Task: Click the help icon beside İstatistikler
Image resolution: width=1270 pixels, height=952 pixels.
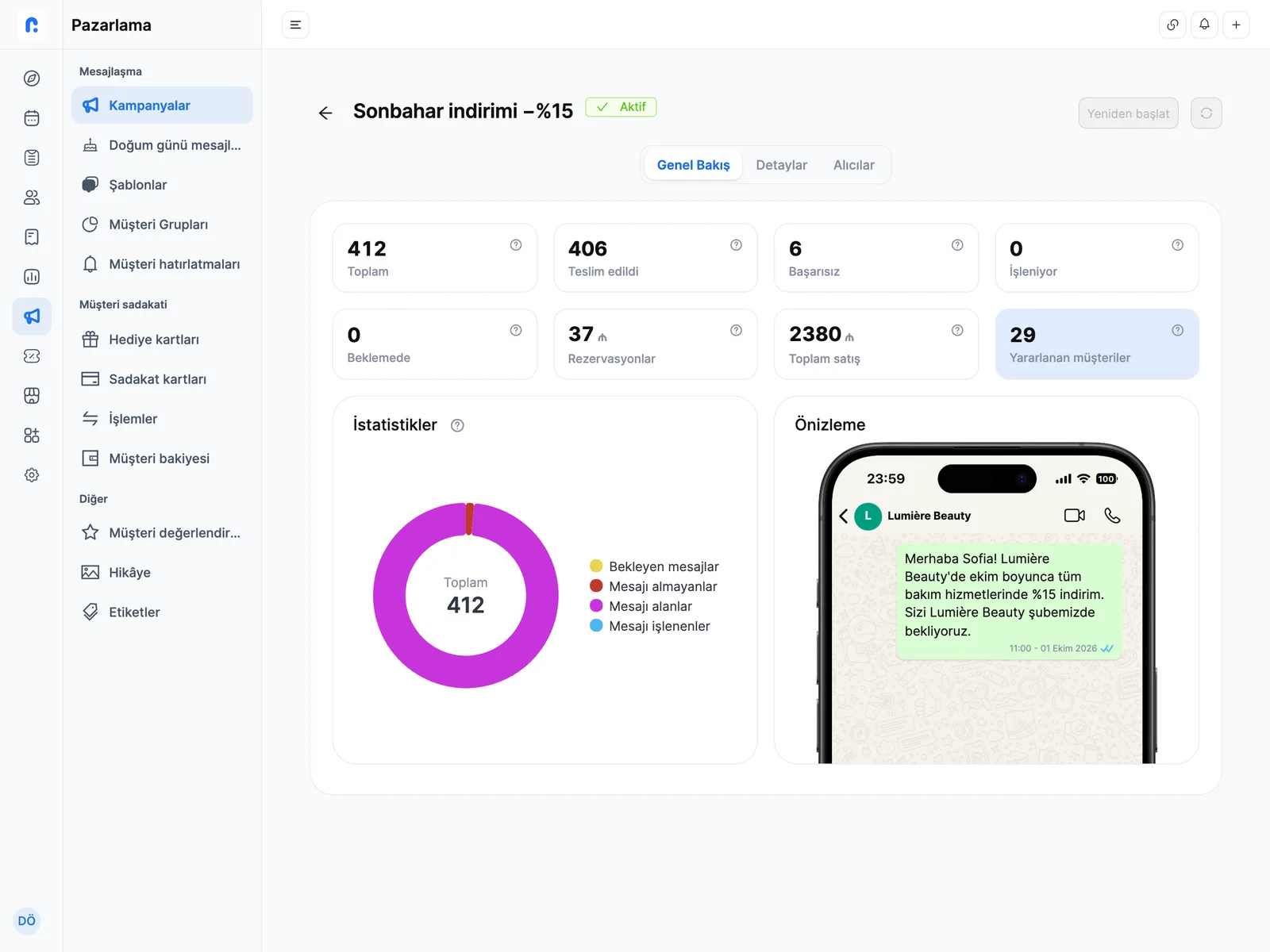Action: 457,425
